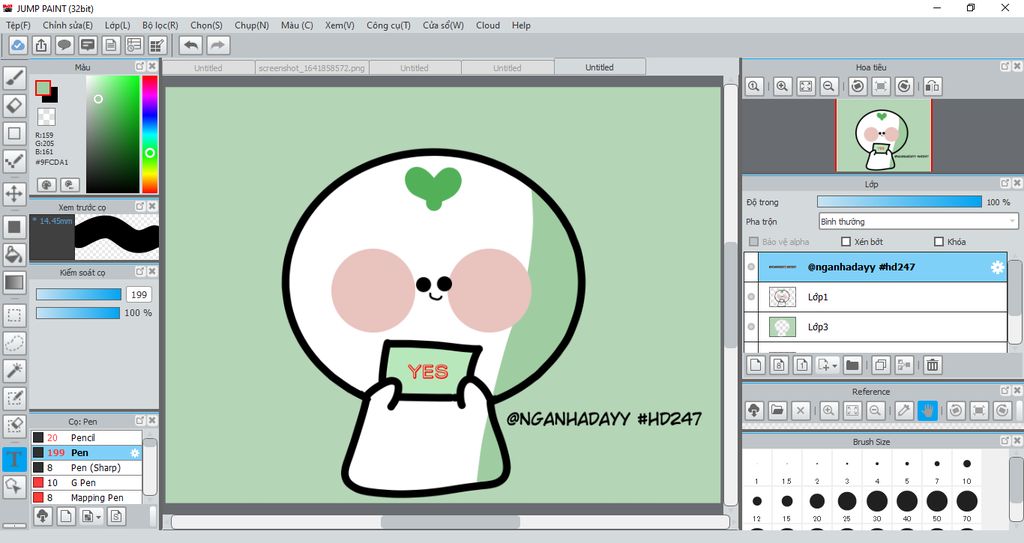This screenshot has width=1024, height=543.
Task: Click the Redo arrow button
Action: click(x=219, y=45)
